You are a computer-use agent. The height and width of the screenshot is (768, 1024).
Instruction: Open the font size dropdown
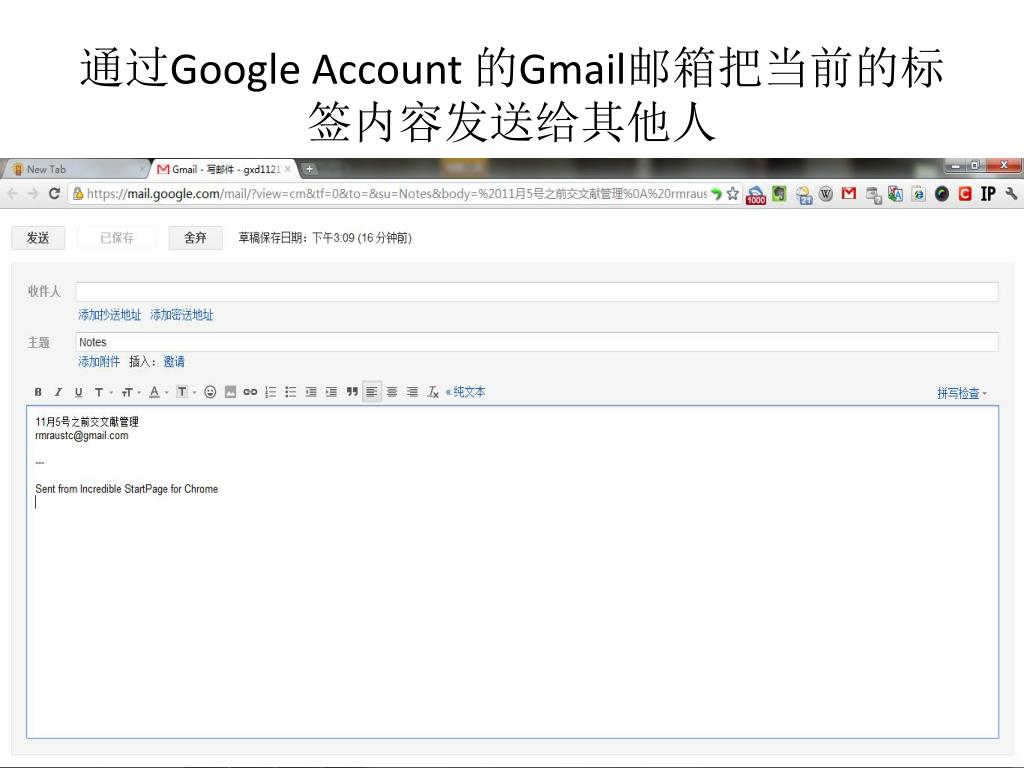coord(131,392)
